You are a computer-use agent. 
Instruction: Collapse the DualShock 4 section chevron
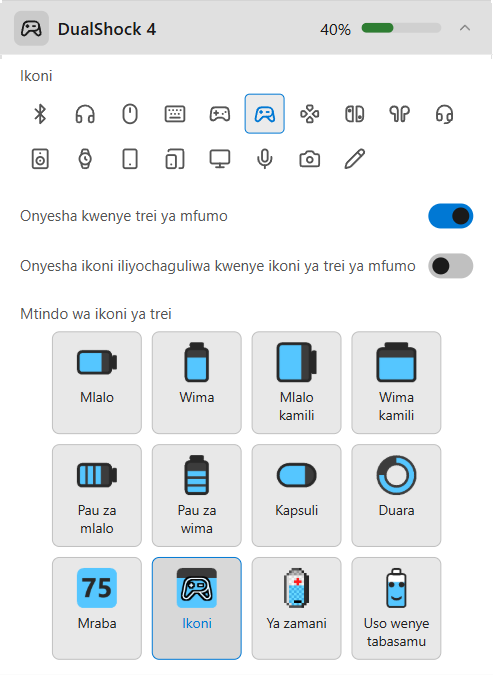pos(465,28)
